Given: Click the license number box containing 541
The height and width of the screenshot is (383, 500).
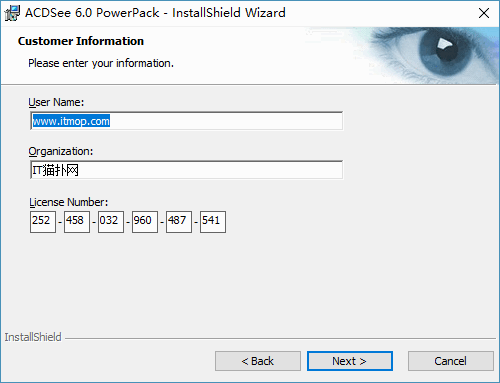Looking at the screenshot, I should click(213, 222).
